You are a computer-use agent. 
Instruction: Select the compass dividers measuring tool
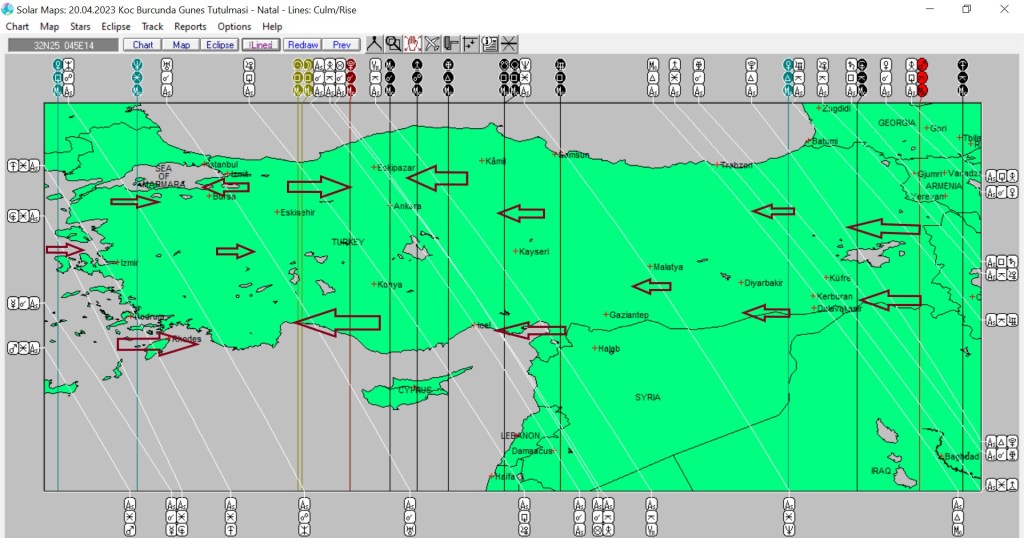click(374, 44)
